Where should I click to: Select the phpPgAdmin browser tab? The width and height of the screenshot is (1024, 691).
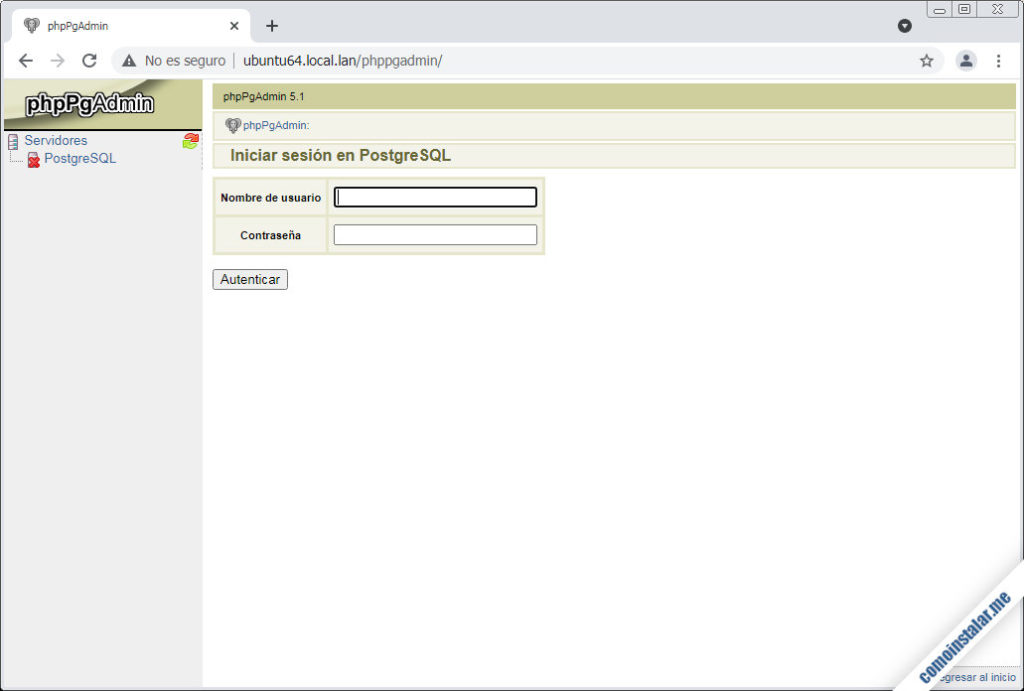pyautogui.click(x=120, y=26)
